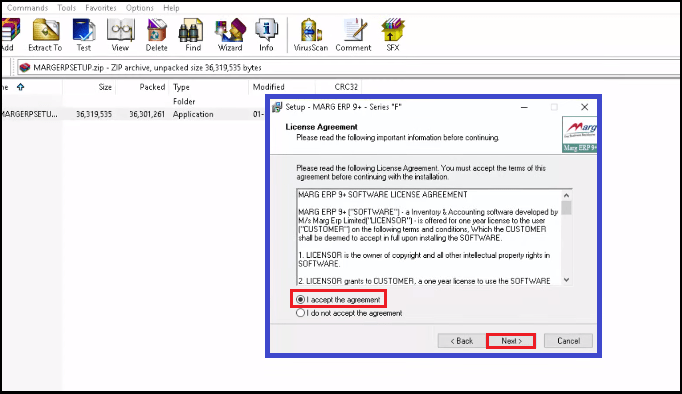The height and width of the screenshot is (394, 682).
Task: Select I do not accept the agreement
Action: [349, 313]
